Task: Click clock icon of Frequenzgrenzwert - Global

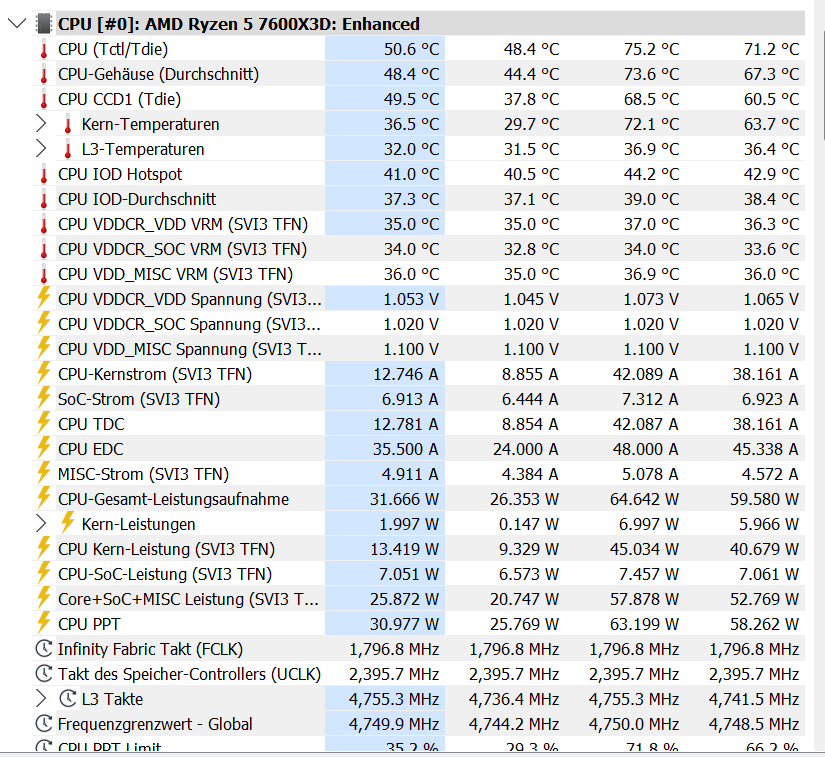Action: click(x=44, y=723)
